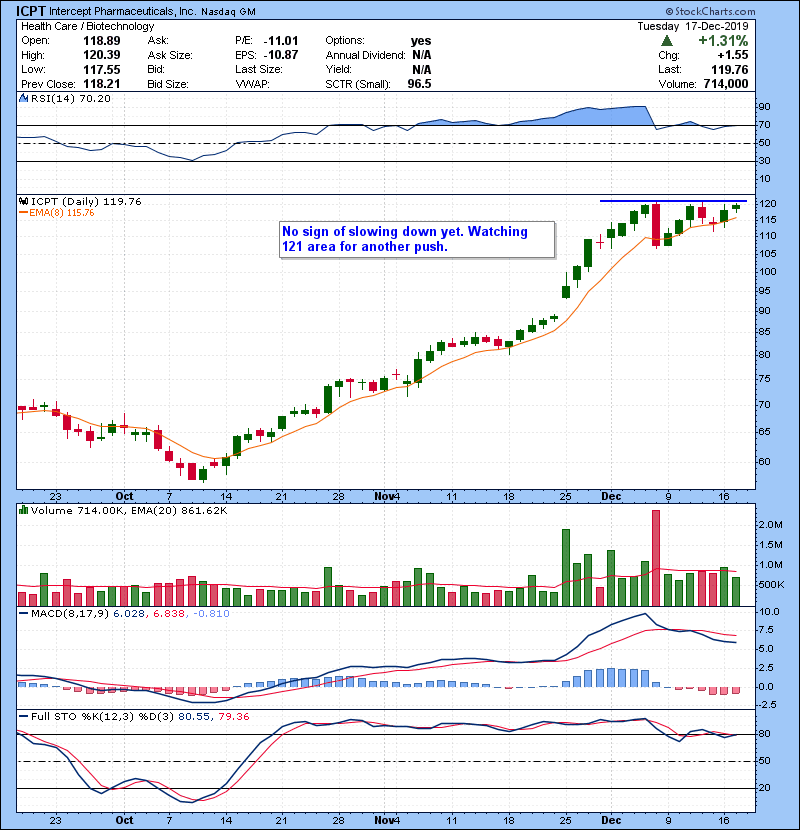This screenshot has width=800, height=830.
Task: Click the blue resistance line near 120
Action: [x=673, y=201]
